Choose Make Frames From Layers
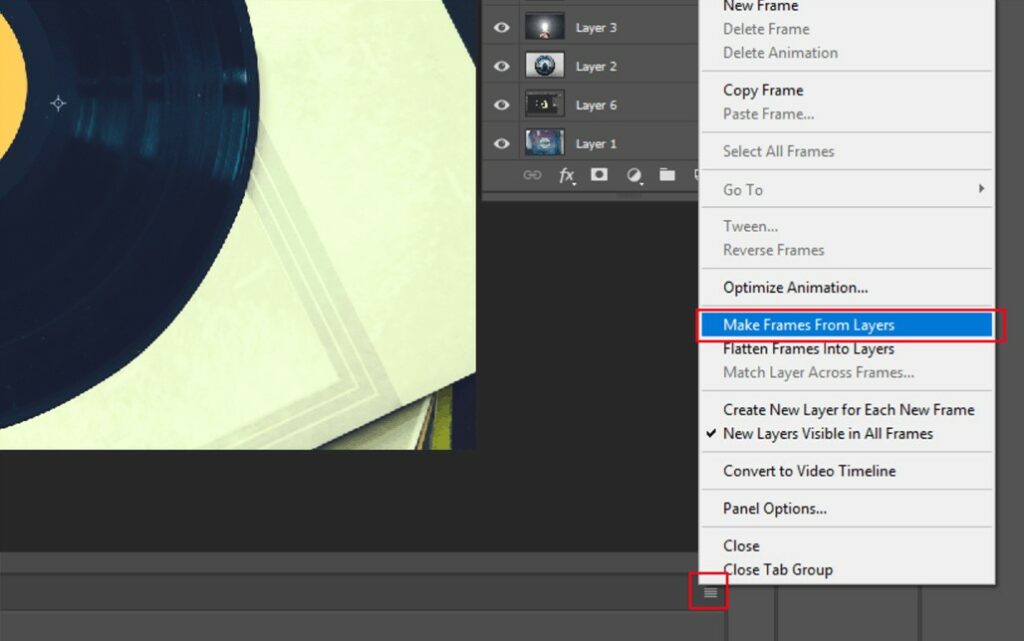The height and width of the screenshot is (641, 1024). click(x=808, y=325)
